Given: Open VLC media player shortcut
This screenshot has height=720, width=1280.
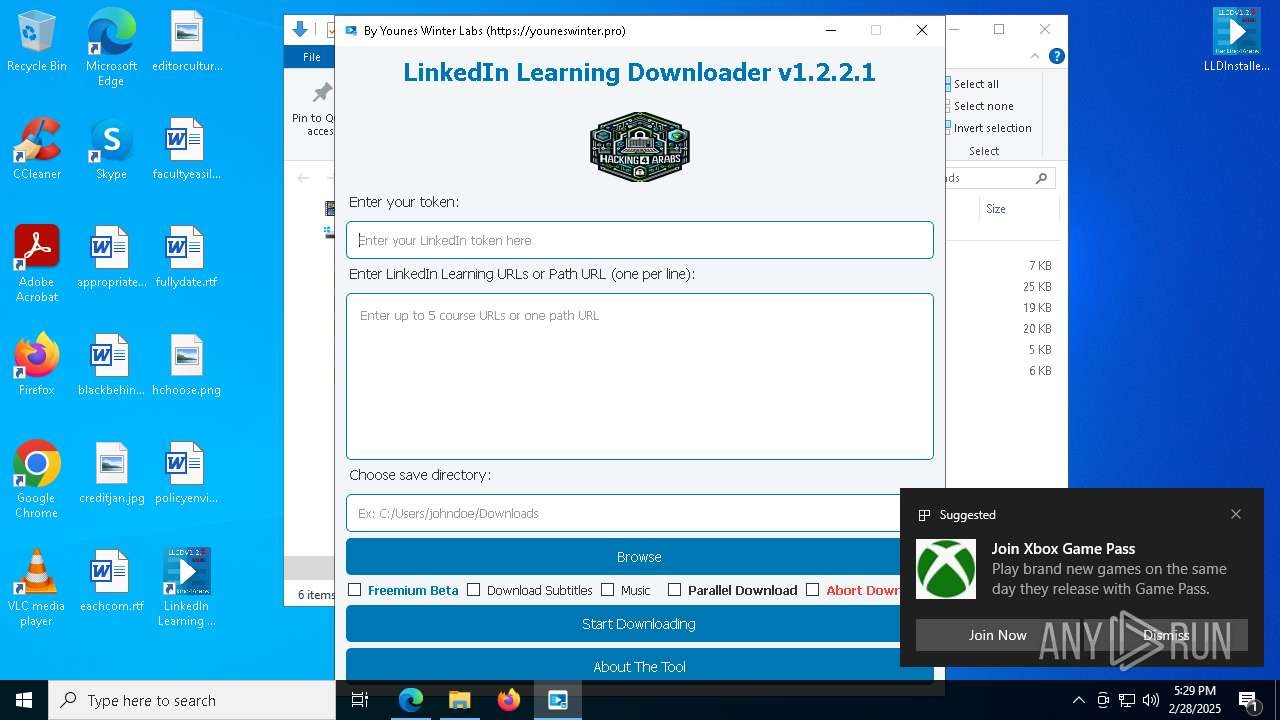Looking at the screenshot, I should pyautogui.click(x=37, y=588).
